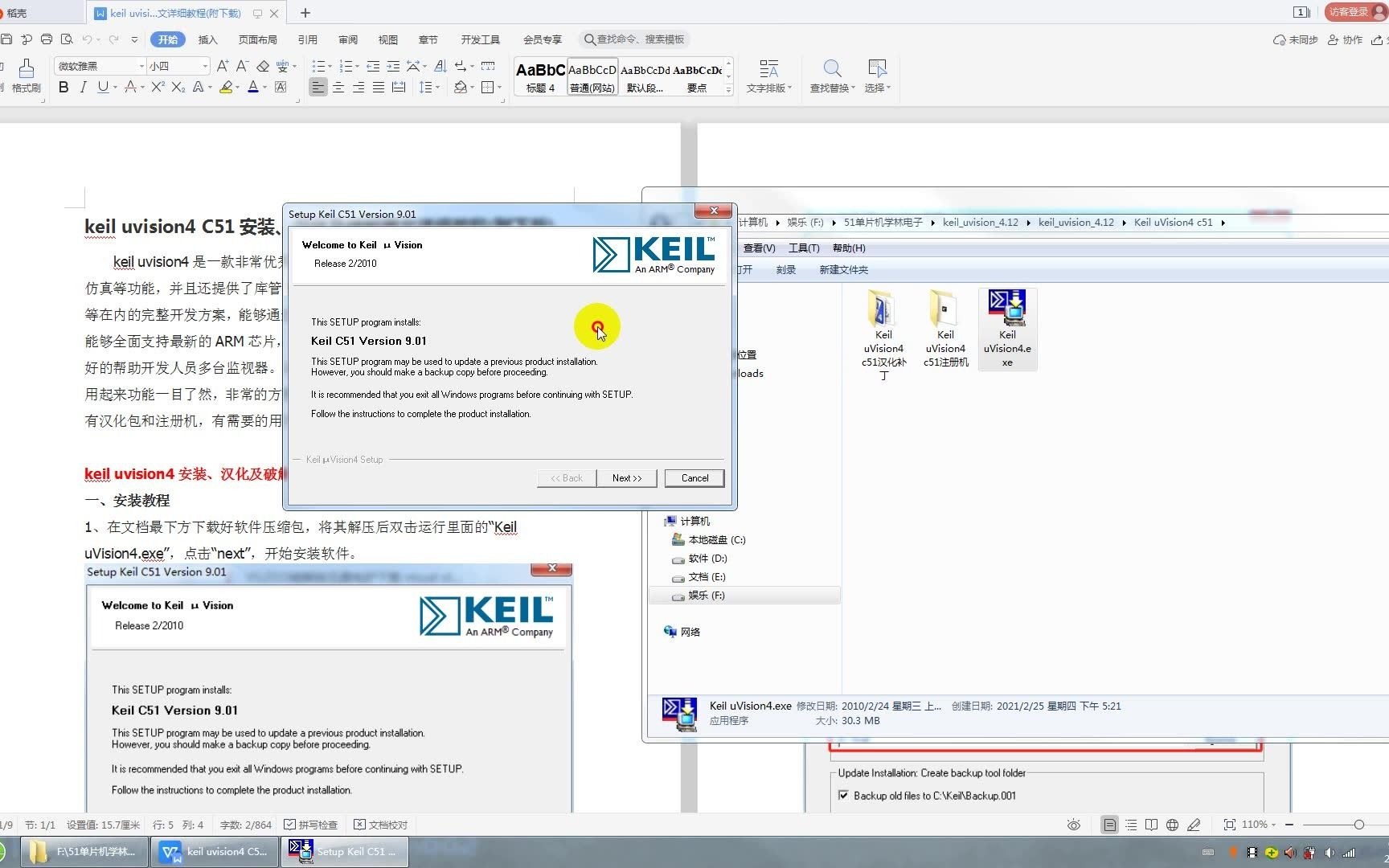1389x868 pixels.
Task: Open the Keil uVision4 c51注册机 folder
Action: tap(945, 330)
